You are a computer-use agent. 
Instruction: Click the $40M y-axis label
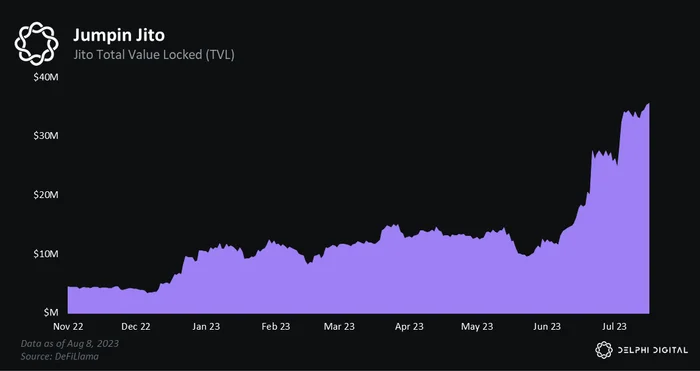click(x=46, y=77)
